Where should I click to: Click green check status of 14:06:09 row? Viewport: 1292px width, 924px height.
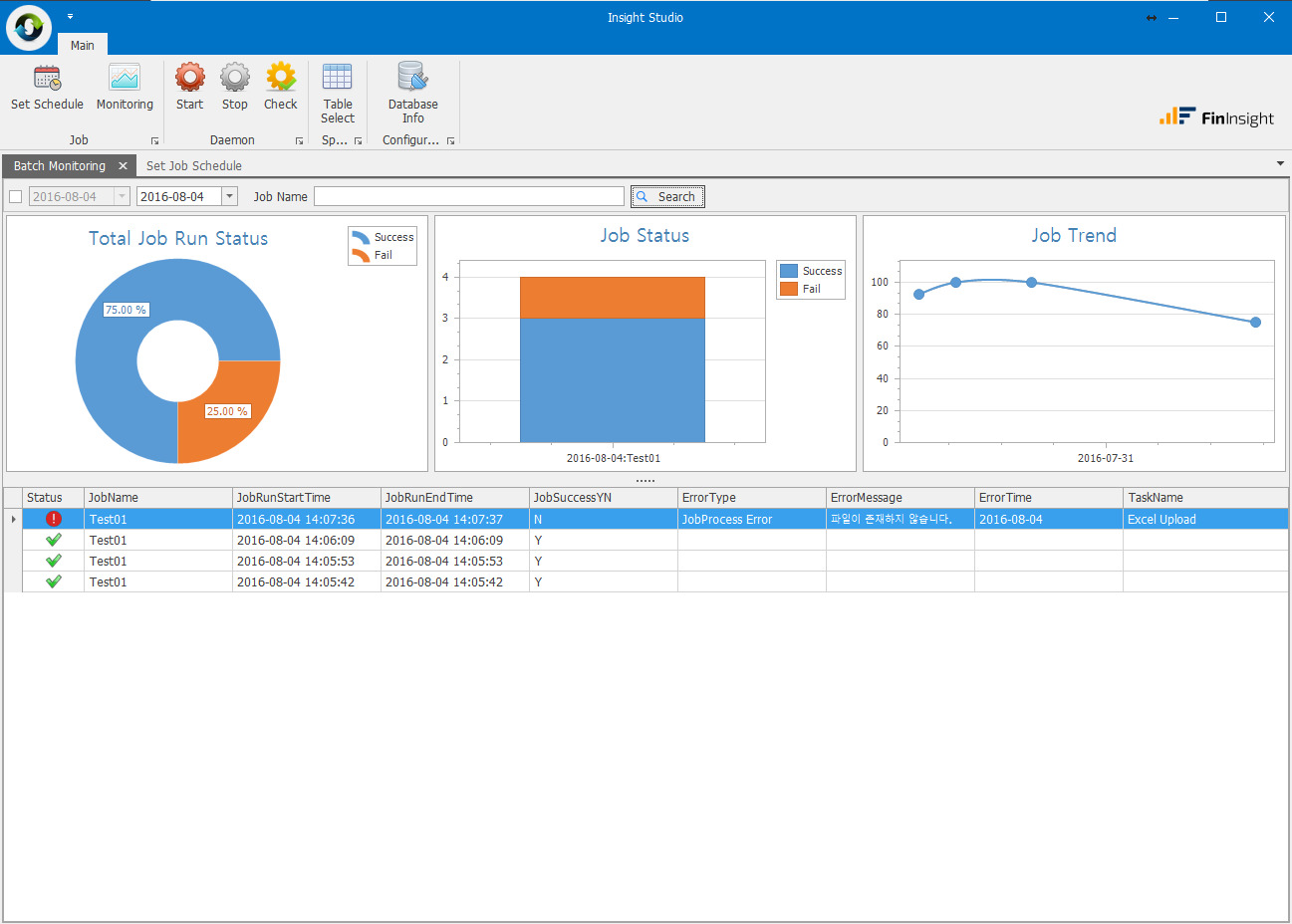pyautogui.click(x=54, y=540)
